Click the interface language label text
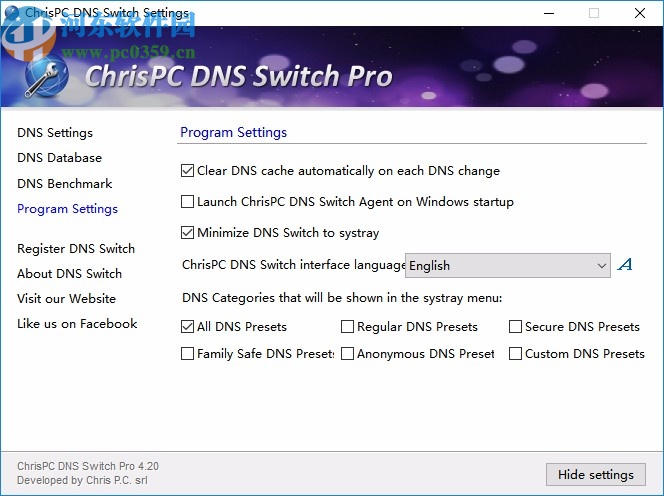The width and height of the screenshot is (664, 496). (x=293, y=265)
